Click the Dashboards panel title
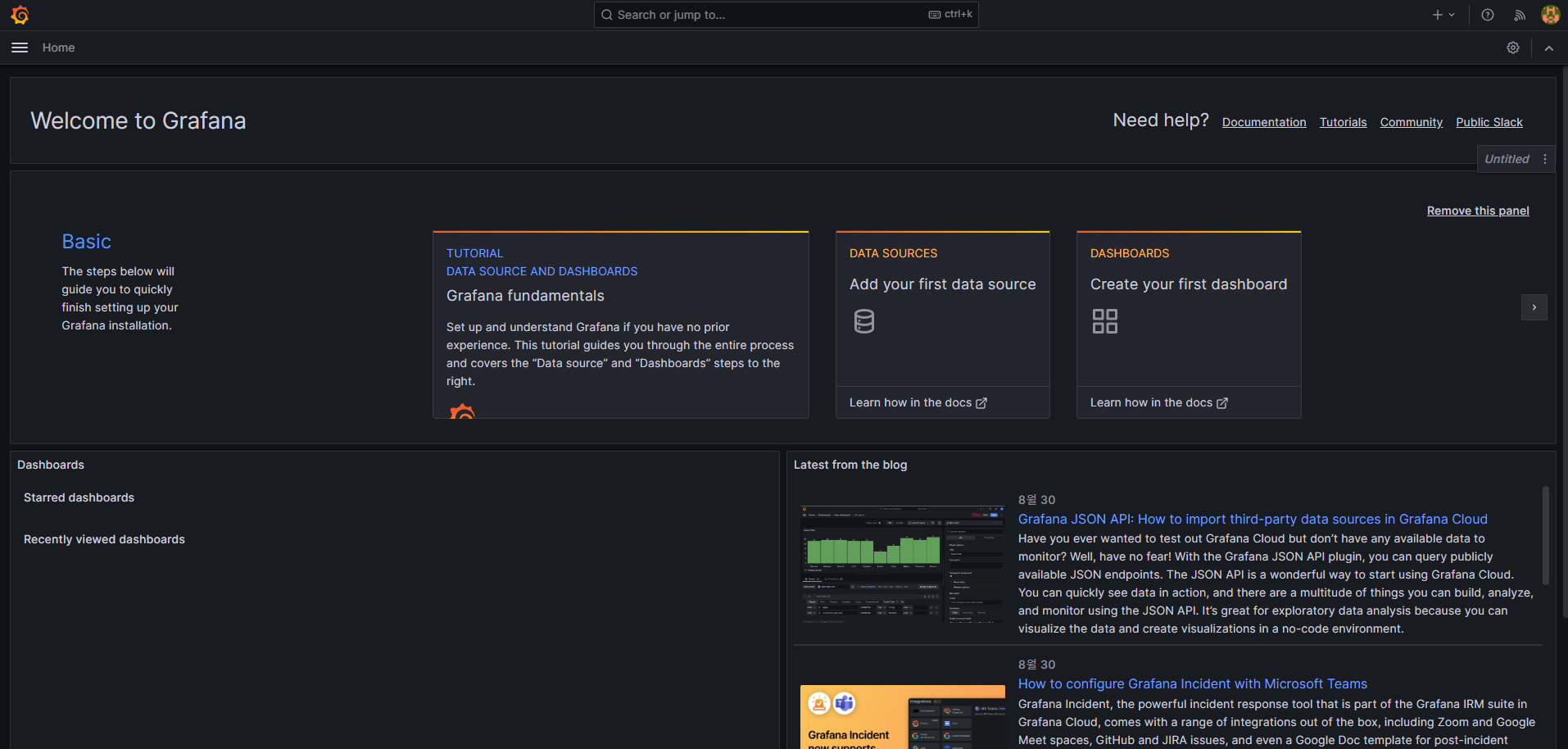Image resolution: width=1568 pixels, height=749 pixels. (x=51, y=465)
